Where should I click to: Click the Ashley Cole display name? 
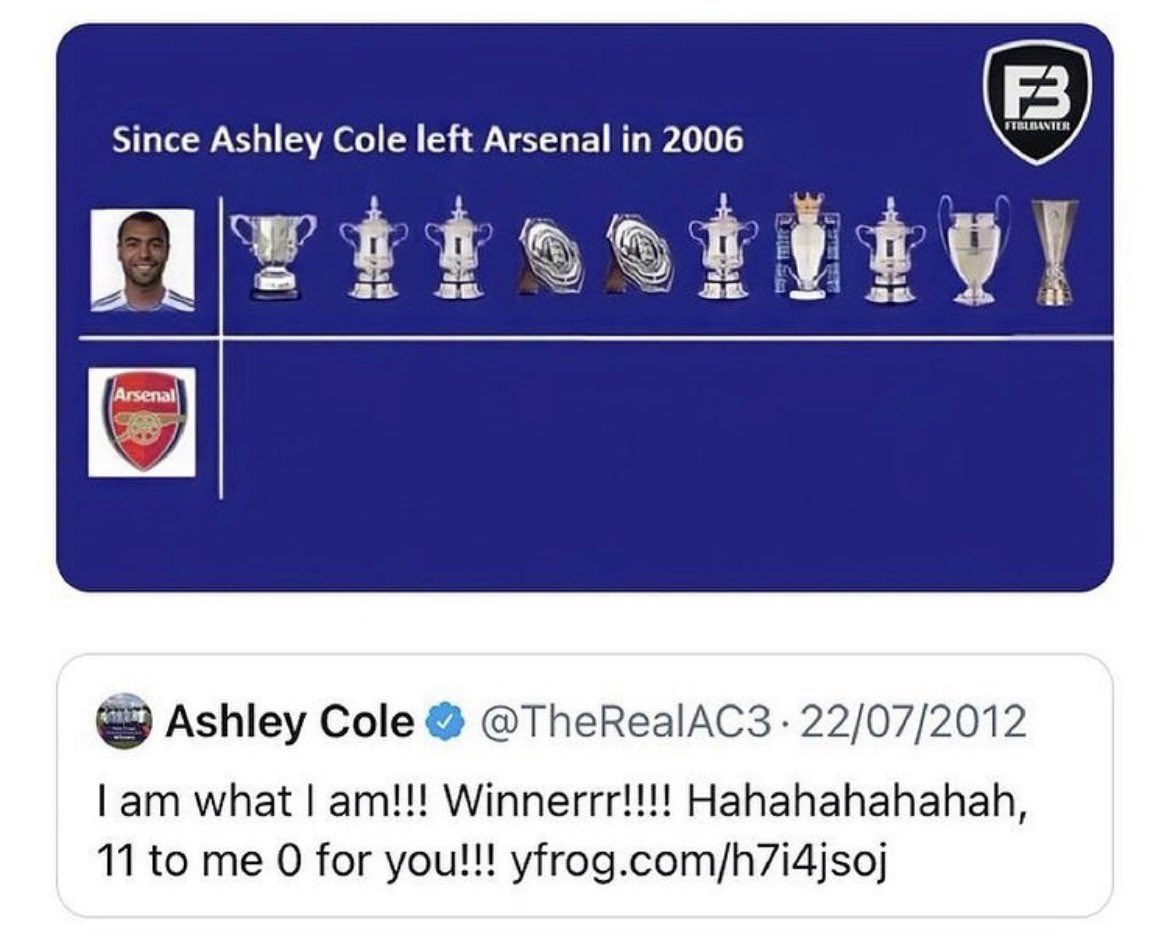[289, 722]
